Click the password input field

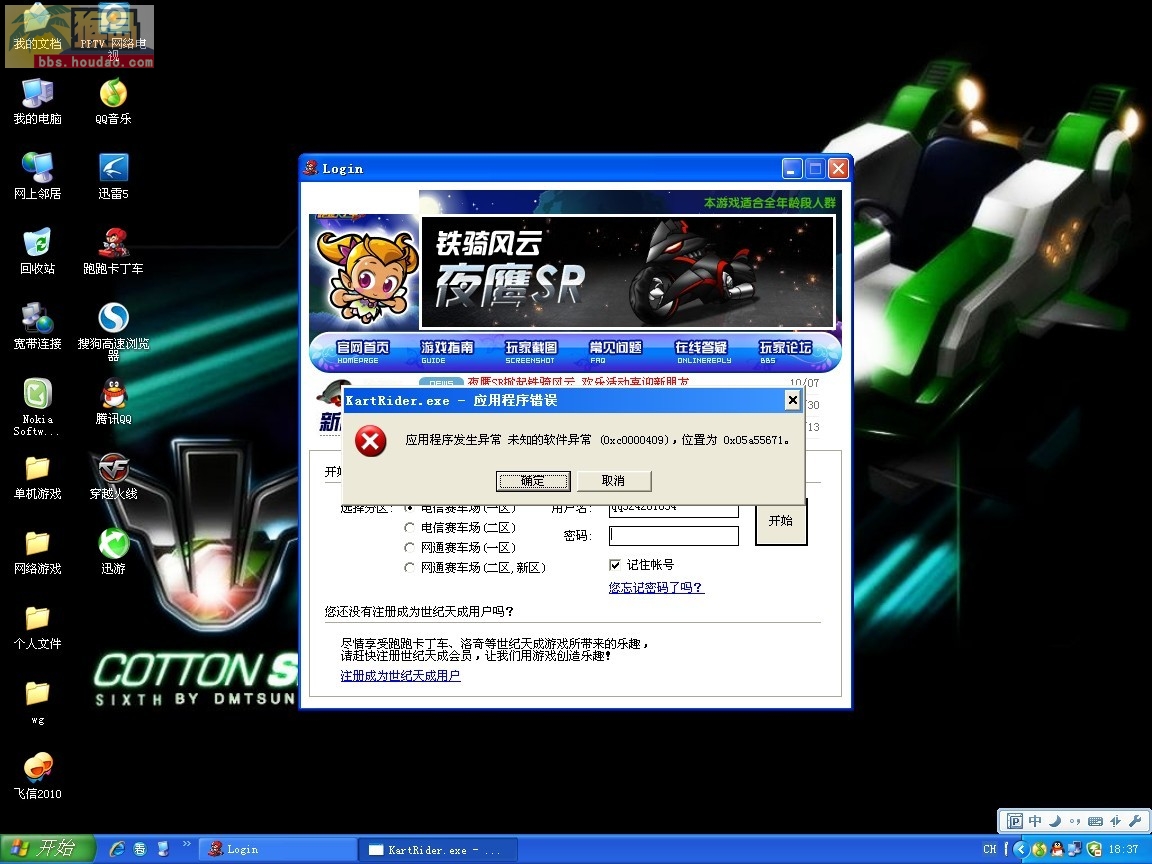674,536
